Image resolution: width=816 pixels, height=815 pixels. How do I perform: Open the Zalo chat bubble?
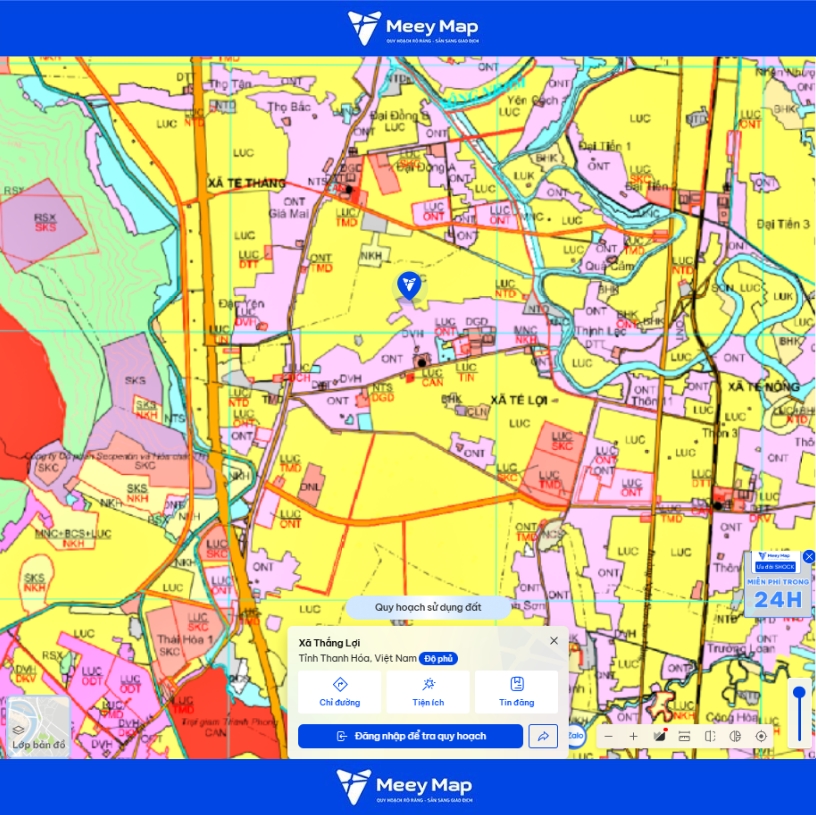[576, 736]
